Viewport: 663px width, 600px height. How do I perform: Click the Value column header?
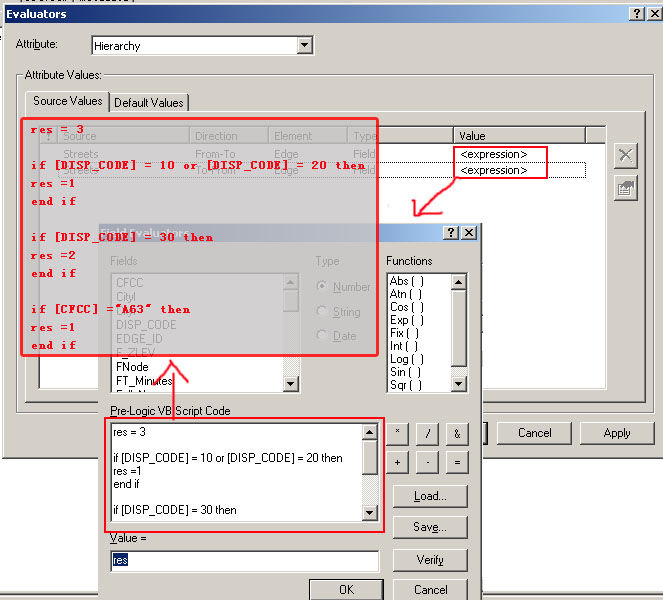pyautogui.click(x=519, y=136)
